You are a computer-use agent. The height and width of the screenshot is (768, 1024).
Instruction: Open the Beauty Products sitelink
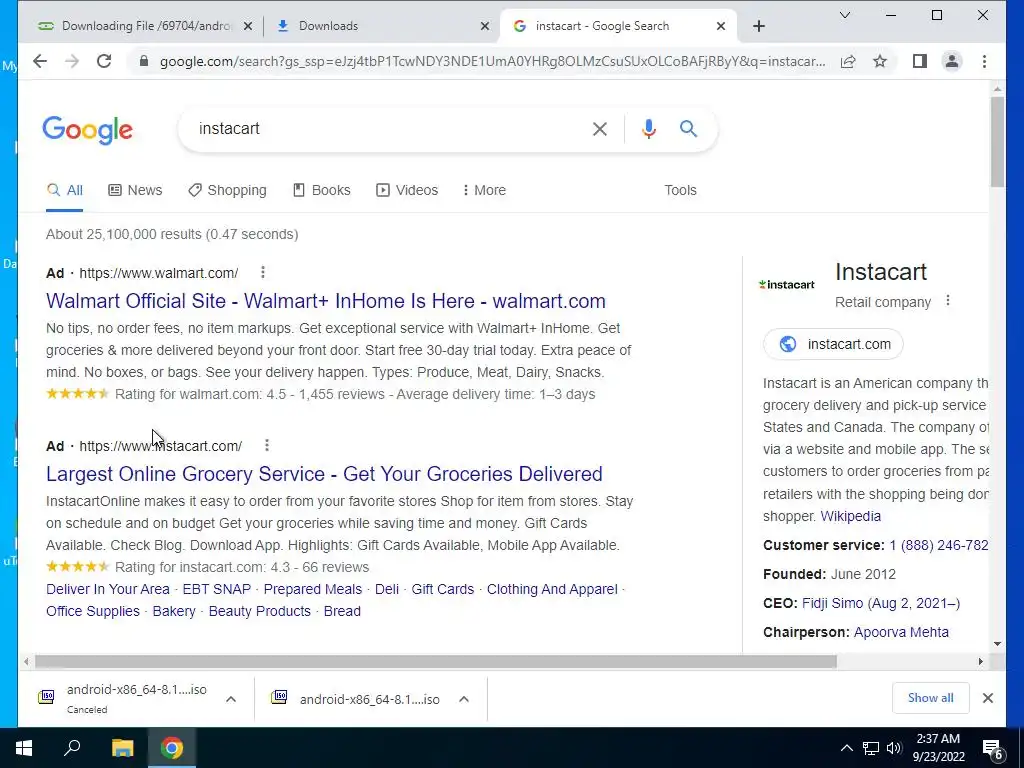[260, 611]
